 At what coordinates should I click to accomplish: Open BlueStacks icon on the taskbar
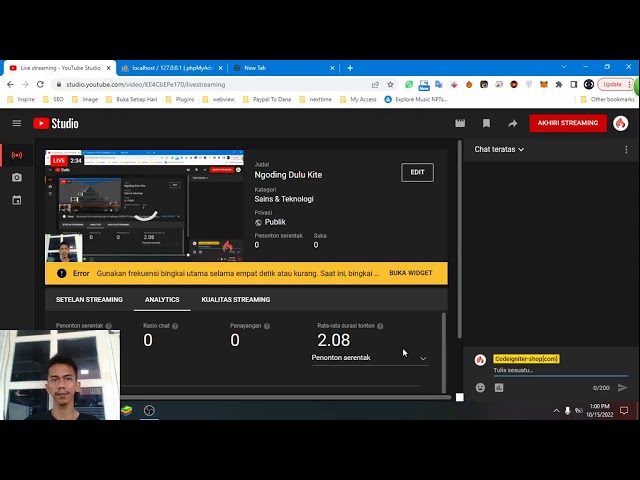[x=127, y=410]
